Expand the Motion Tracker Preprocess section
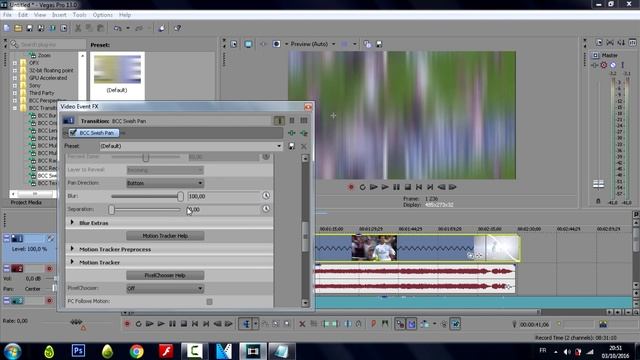Screen dimensions: 640x360 pos(72,249)
